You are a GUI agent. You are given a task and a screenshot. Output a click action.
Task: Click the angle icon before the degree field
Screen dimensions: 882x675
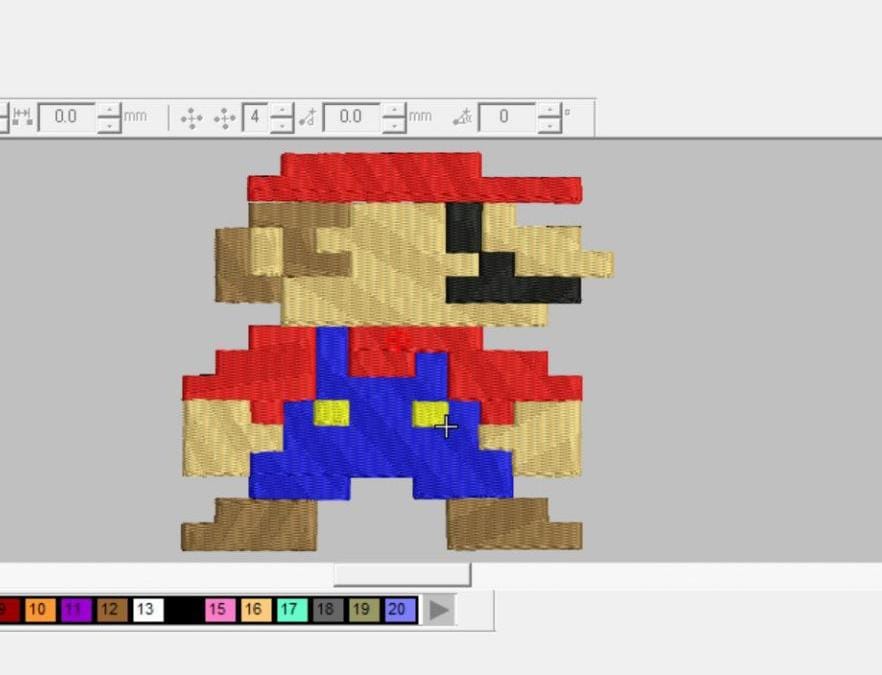tap(462, 117)
